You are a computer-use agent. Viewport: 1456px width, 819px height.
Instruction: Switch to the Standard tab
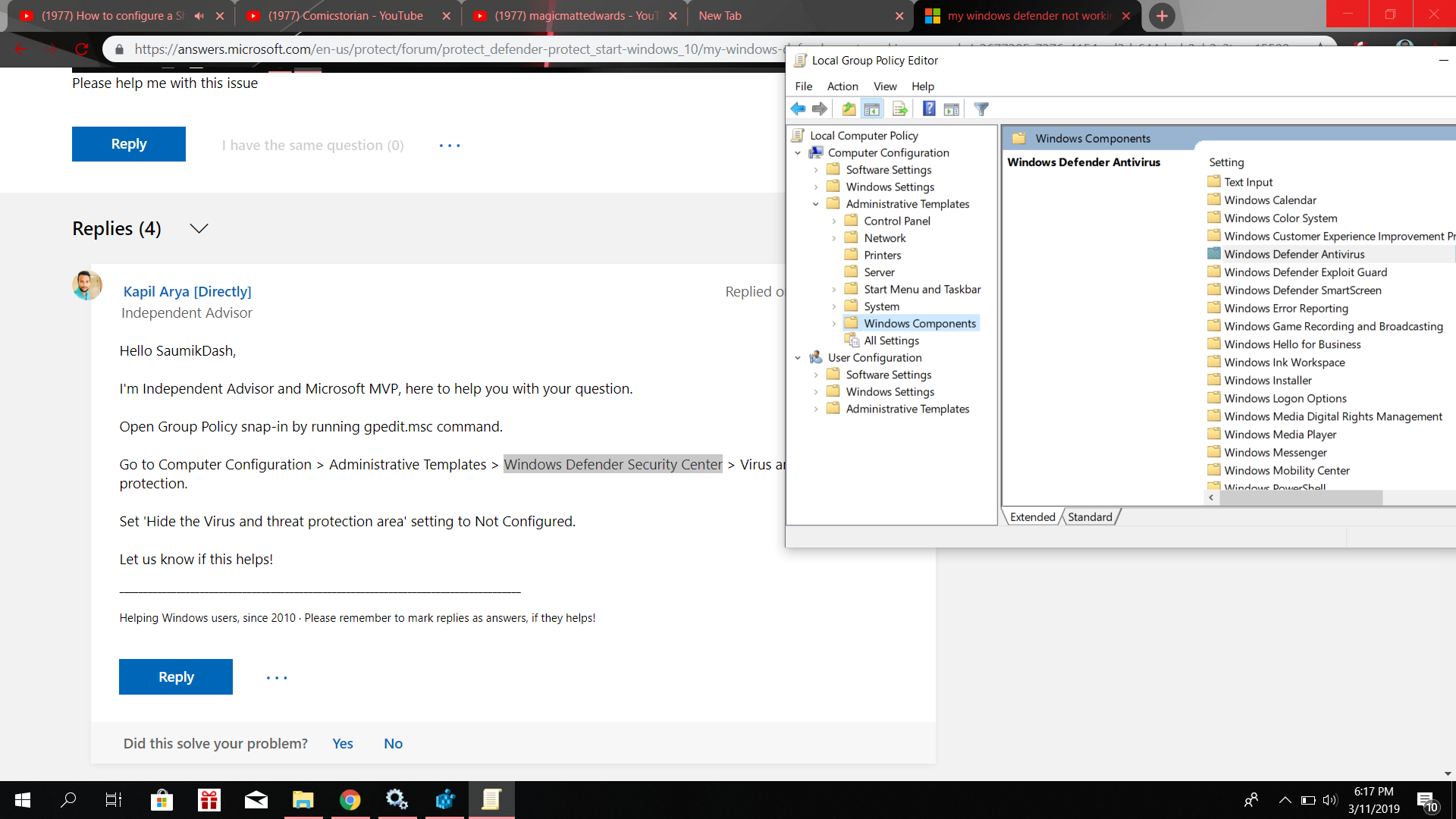1090,517
